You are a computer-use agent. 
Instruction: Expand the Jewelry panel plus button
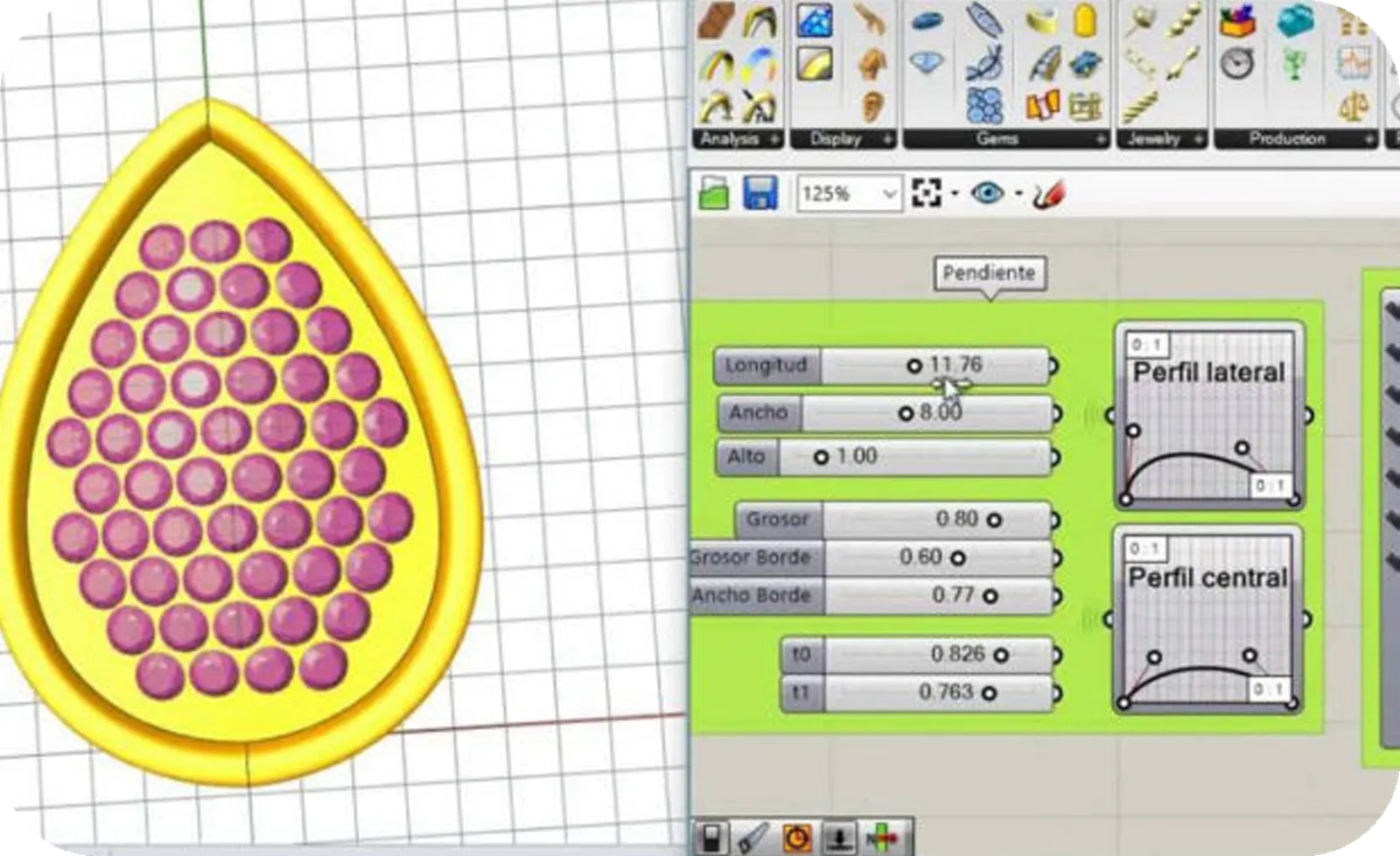tap(1198, 139)
